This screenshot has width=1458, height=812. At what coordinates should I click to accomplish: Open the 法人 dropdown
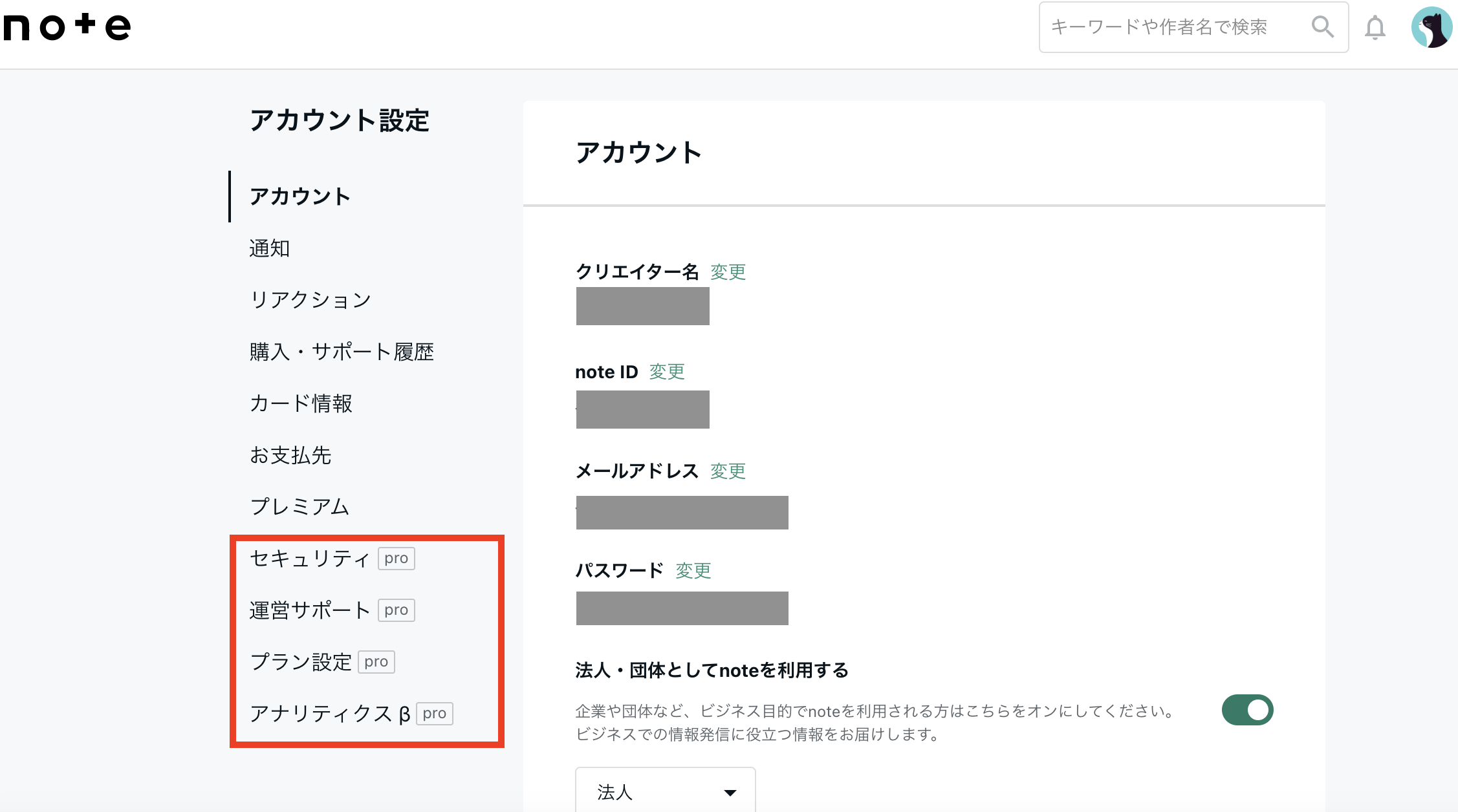coord(666,791)
